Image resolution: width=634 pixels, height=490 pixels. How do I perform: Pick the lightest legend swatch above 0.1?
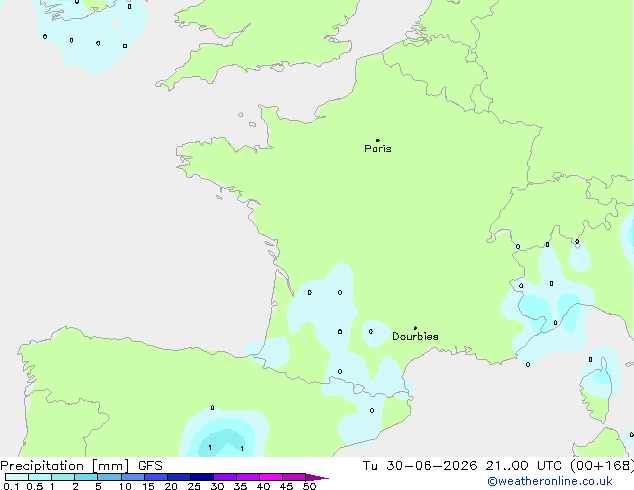pyautogui.click(x=17, y=477)
